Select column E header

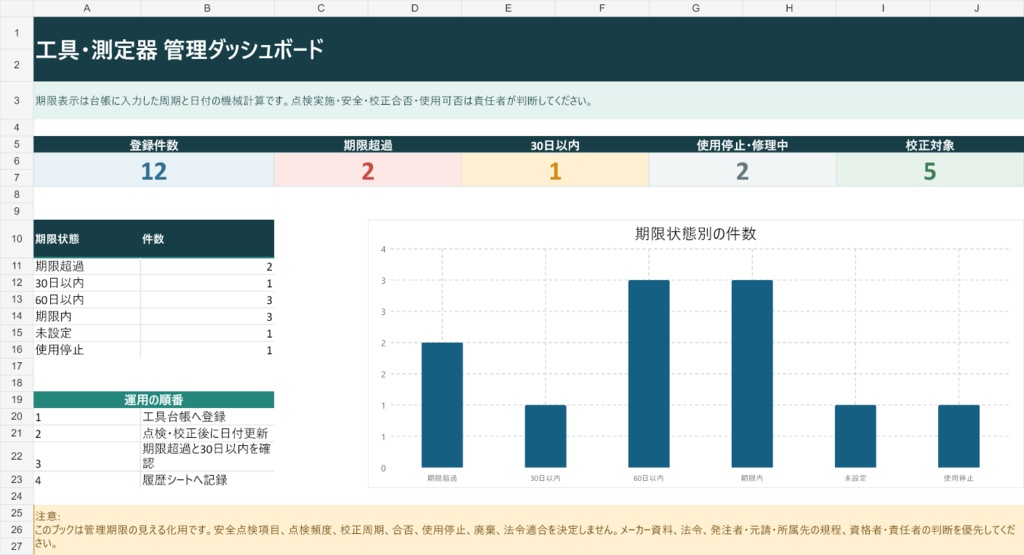click(508, 8)
